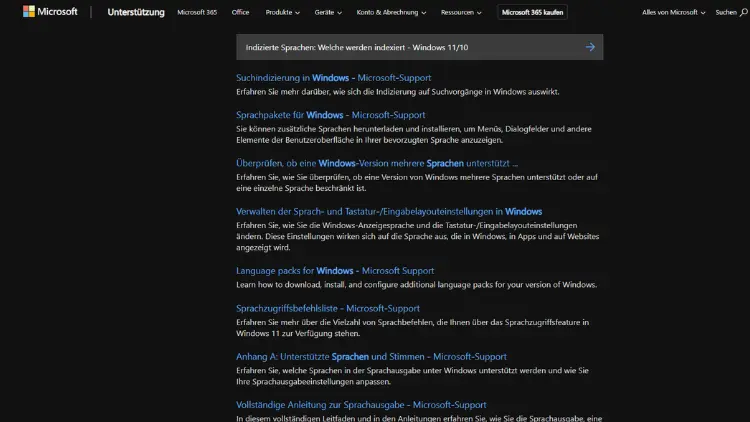750x422 pixels.
Task: Open Suchindizierung in Windows result
Action: (333, 78)
